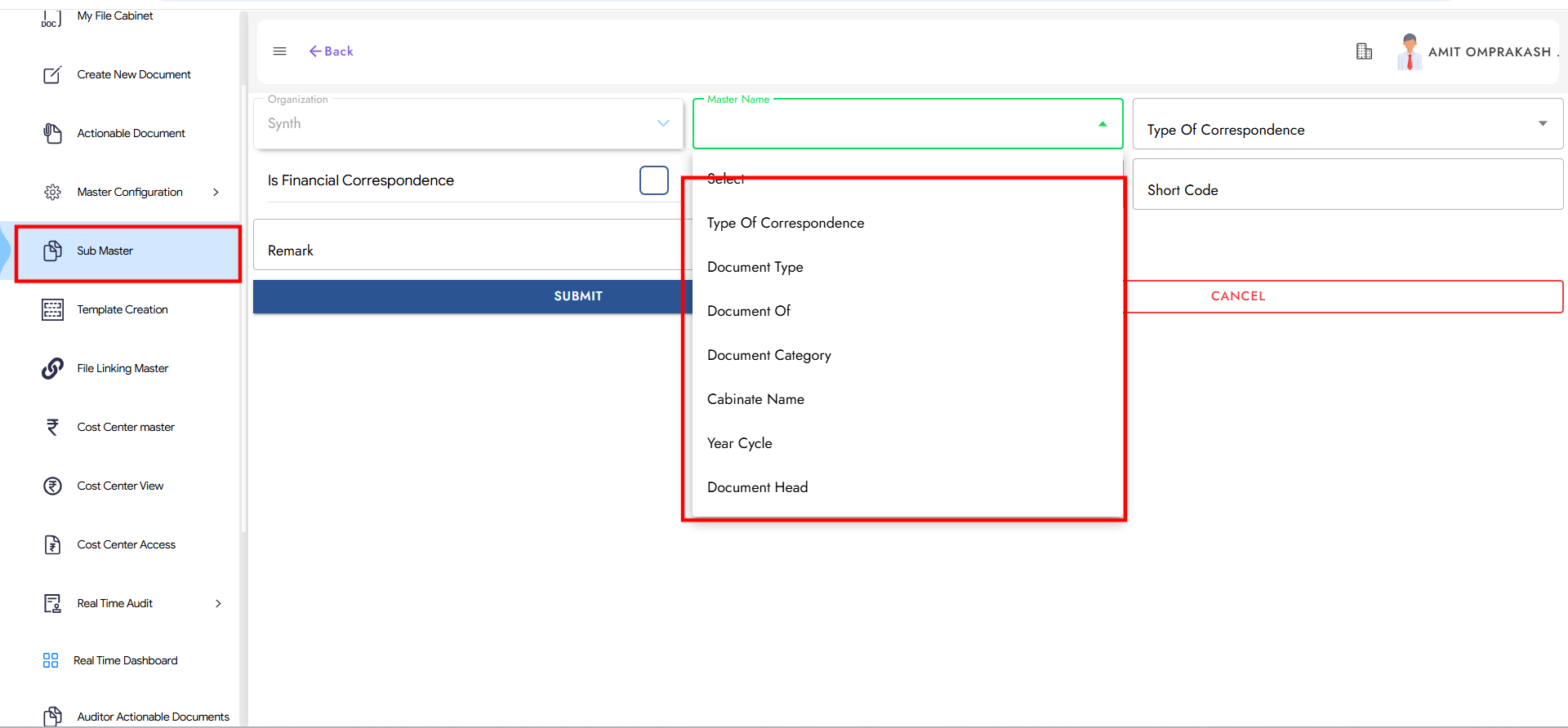
Task: Click the Actionable Document icon
Action: point(52,133)
